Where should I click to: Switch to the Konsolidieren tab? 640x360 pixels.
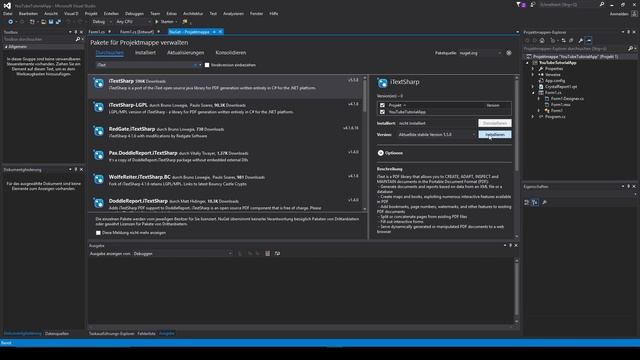231,53
